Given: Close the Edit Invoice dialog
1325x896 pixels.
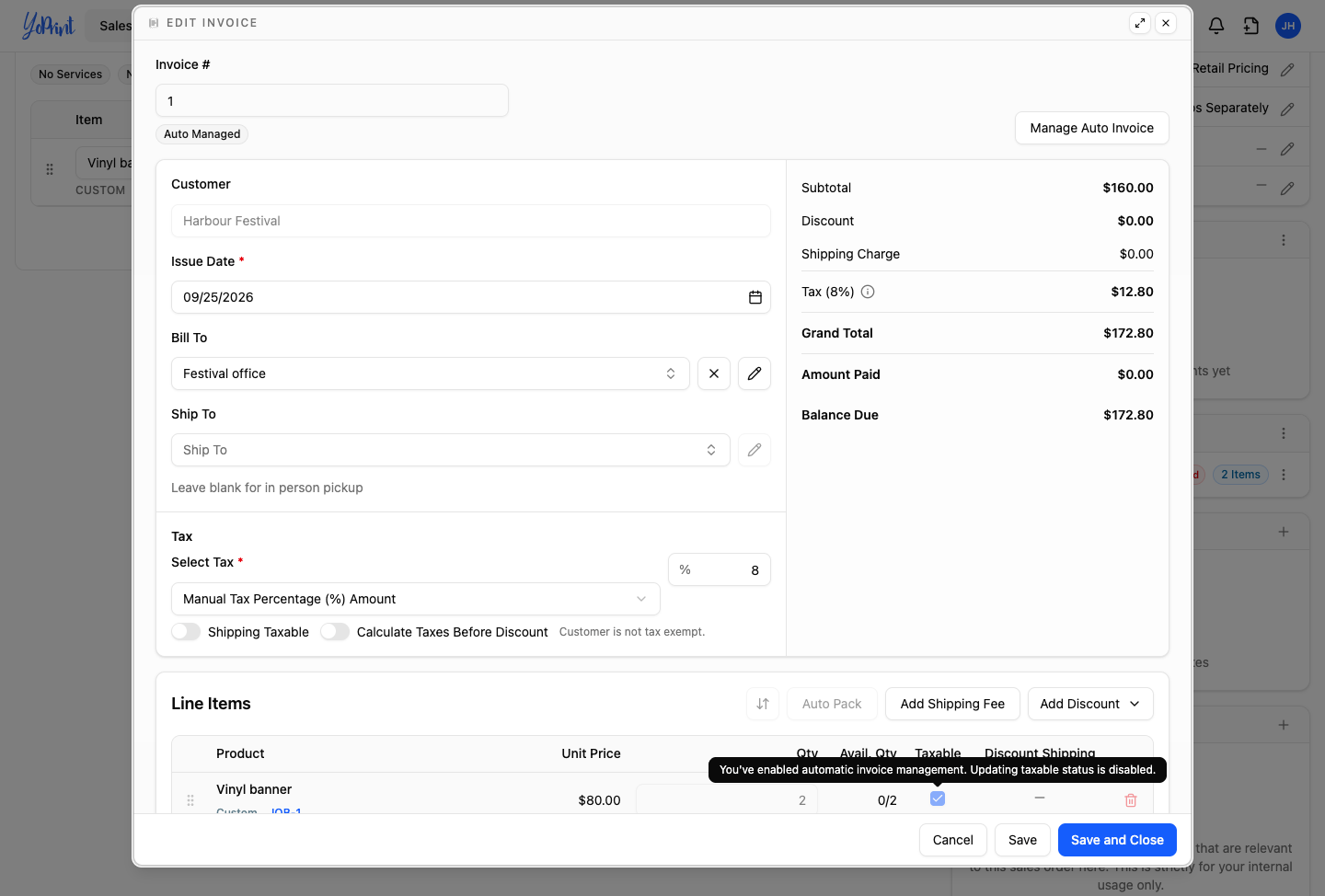Looking at the screenshot, I should (1166, 23).
